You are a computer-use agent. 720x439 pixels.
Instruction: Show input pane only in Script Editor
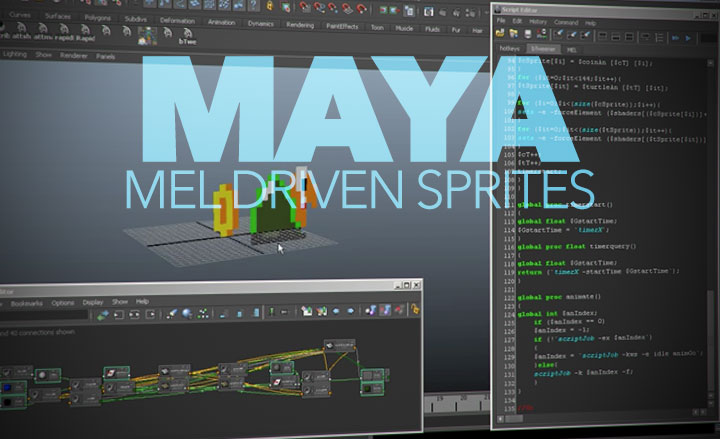(x=616, y=36)
